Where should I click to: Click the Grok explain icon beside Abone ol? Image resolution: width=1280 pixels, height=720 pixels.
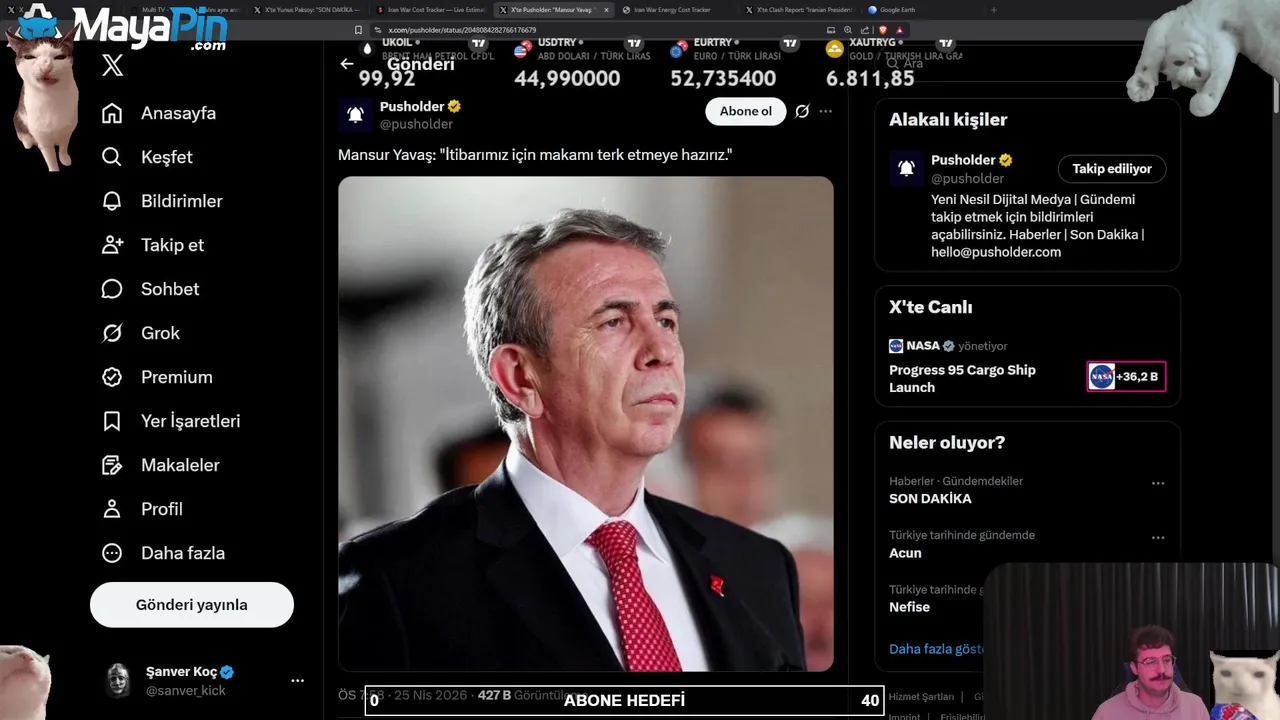pos(802,111)
